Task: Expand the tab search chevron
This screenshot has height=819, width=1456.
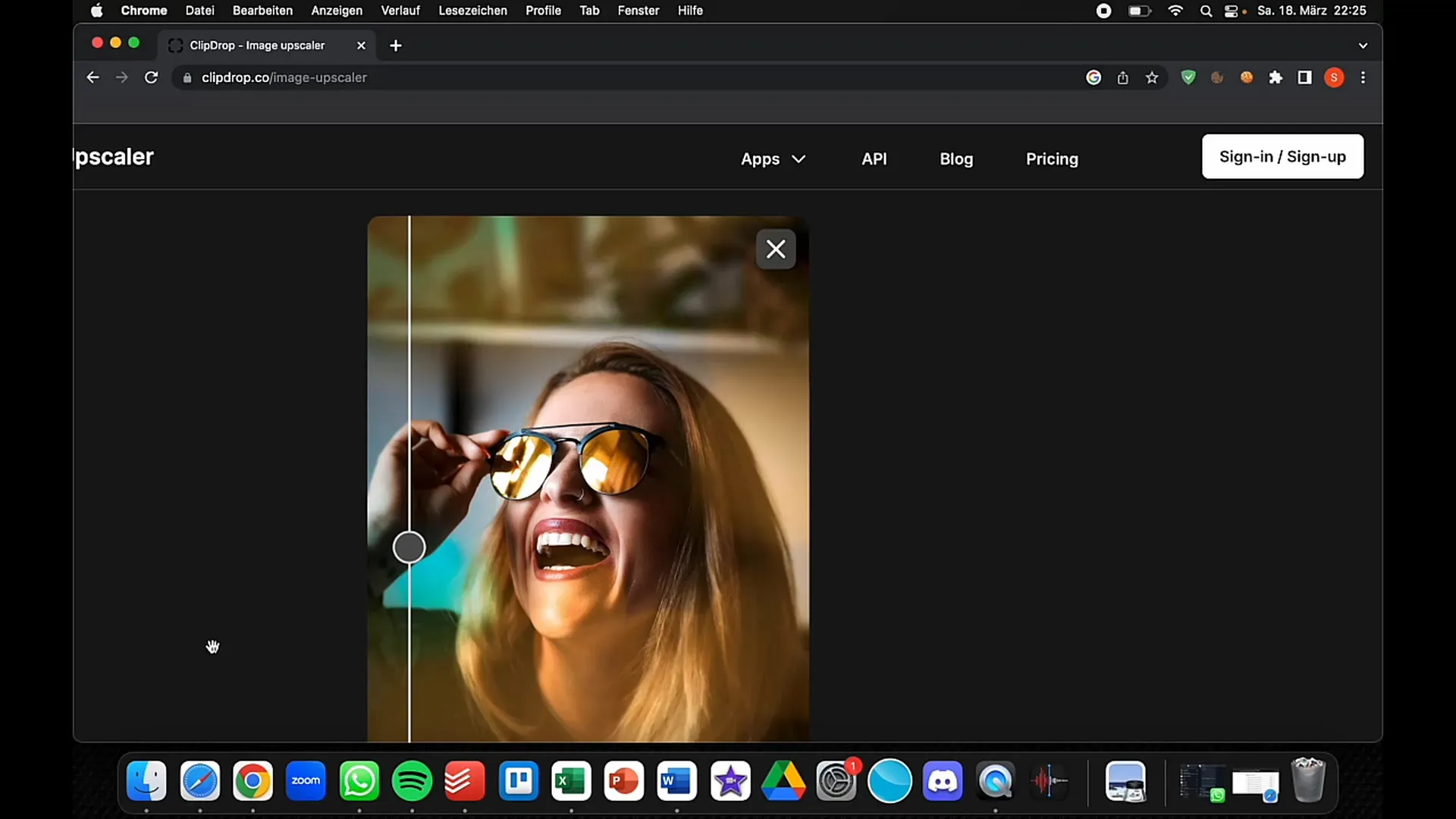Action: [1363, 45]
